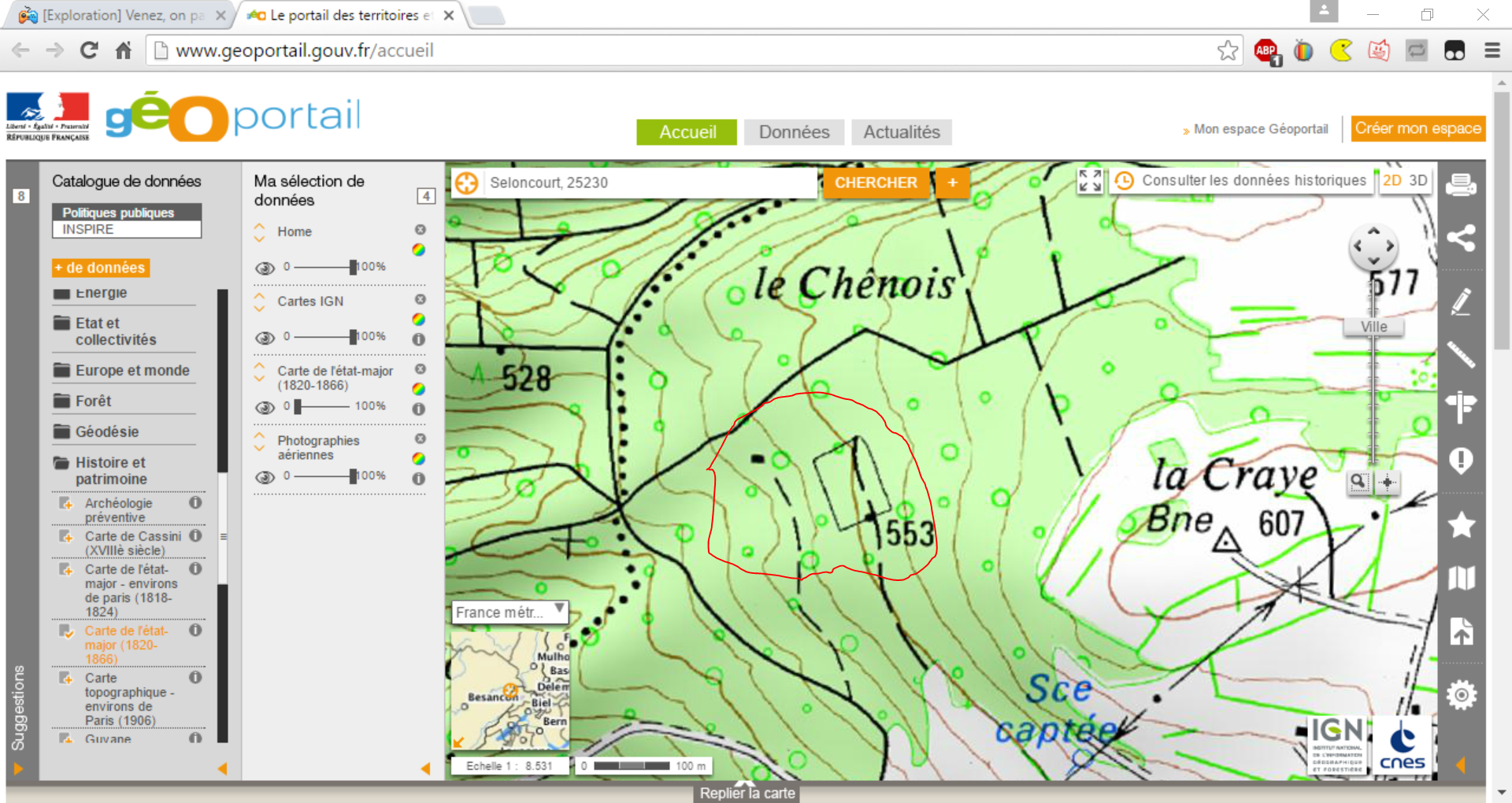Select the pencil drawing tool
This screenshot has width=1512, height=803.
click(1461, 302)
